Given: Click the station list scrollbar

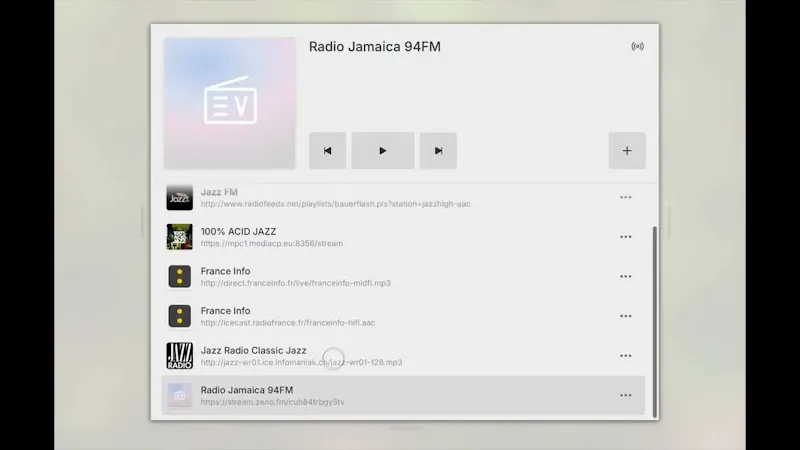Looking at the screenshot, I should pos(655,322).
